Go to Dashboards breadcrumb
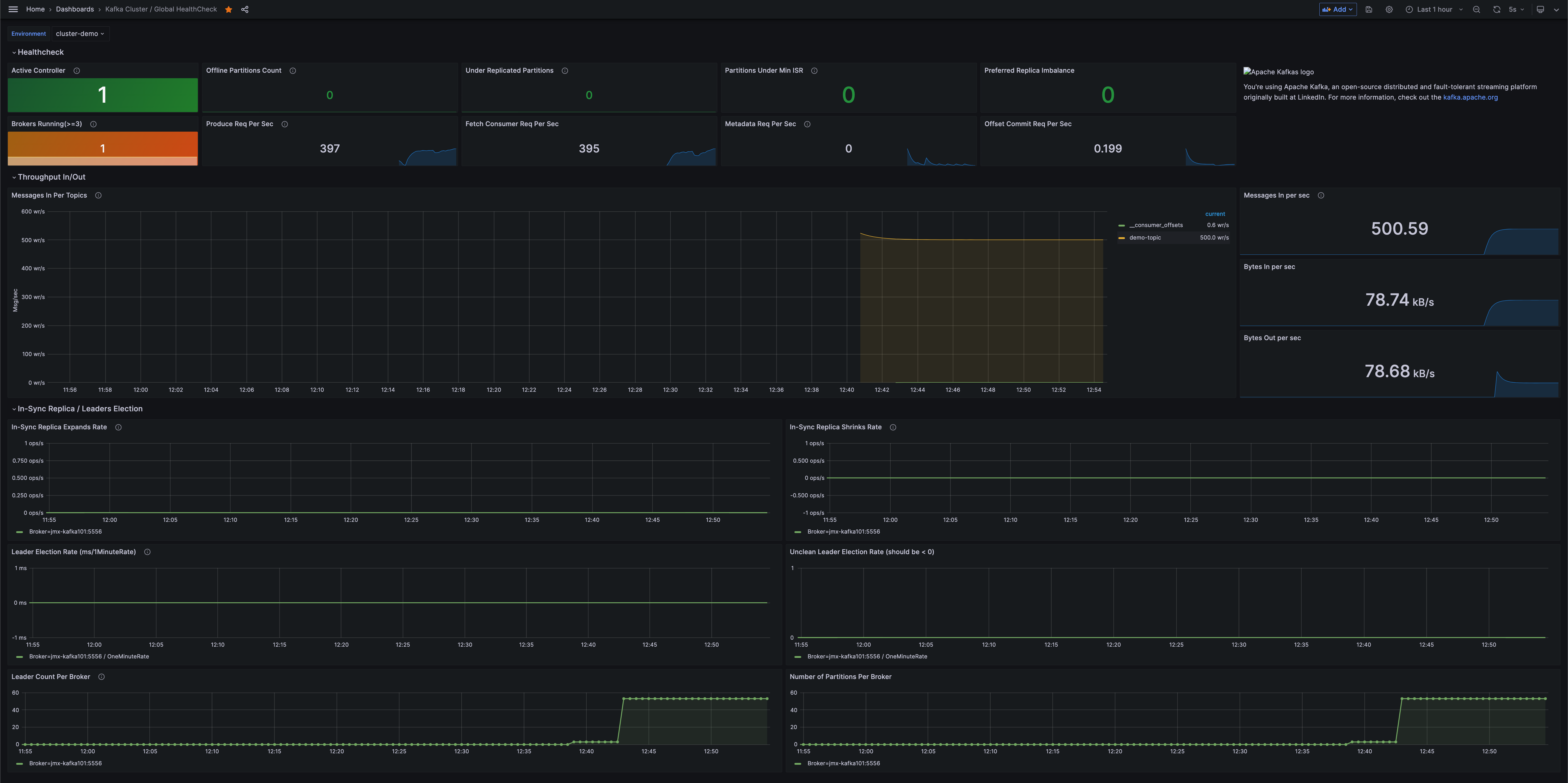 (75, 10)
